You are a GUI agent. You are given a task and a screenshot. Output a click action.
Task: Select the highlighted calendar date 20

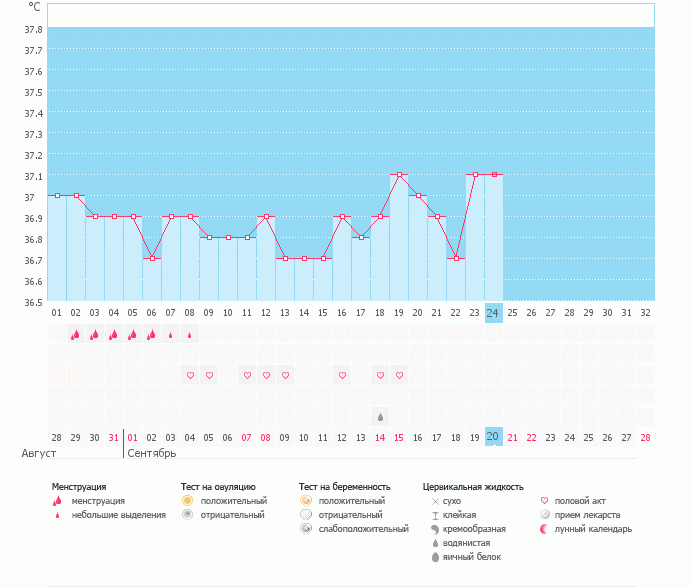click(492, 437)
